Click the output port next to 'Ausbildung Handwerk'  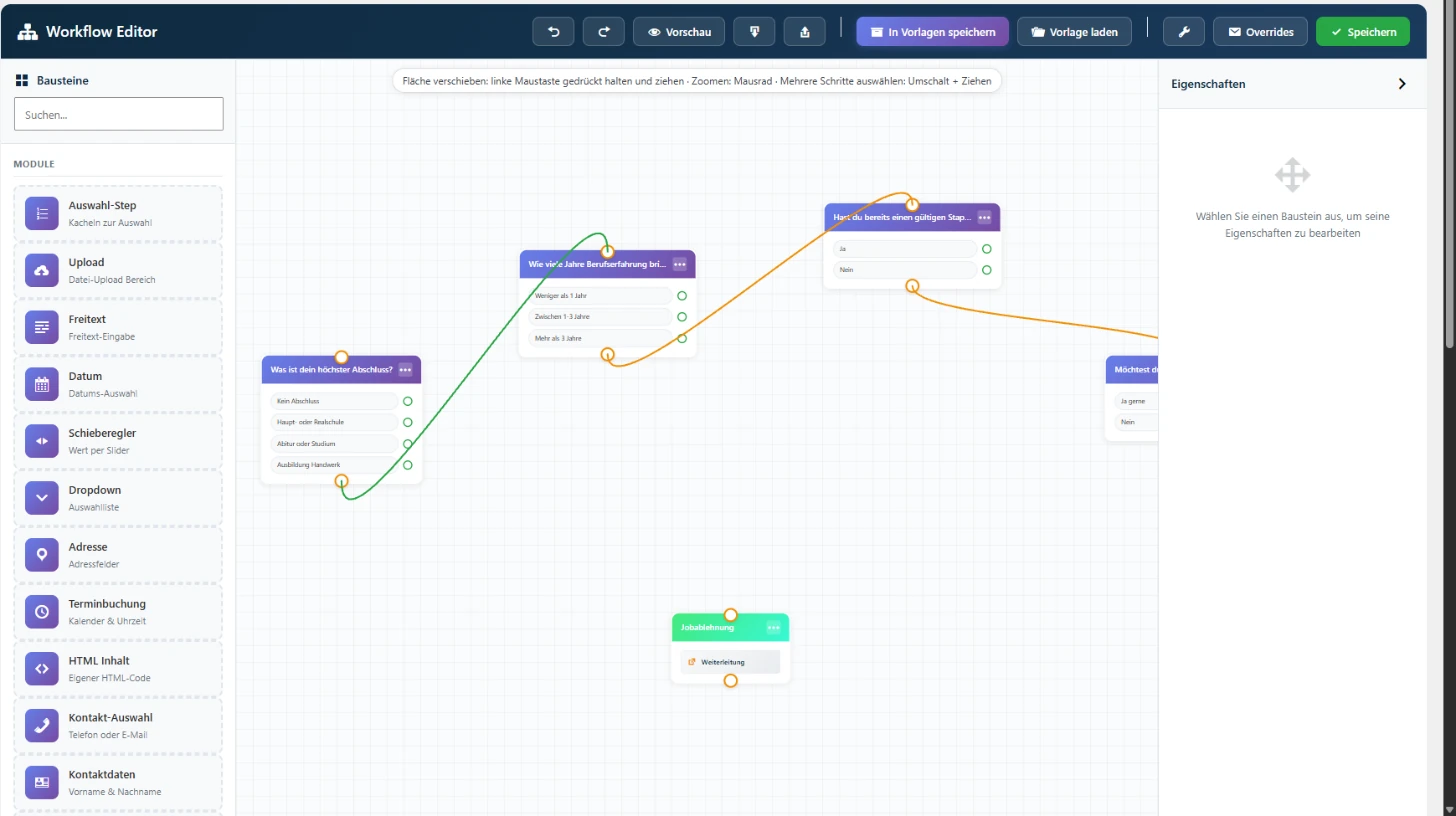coord(408,465)
